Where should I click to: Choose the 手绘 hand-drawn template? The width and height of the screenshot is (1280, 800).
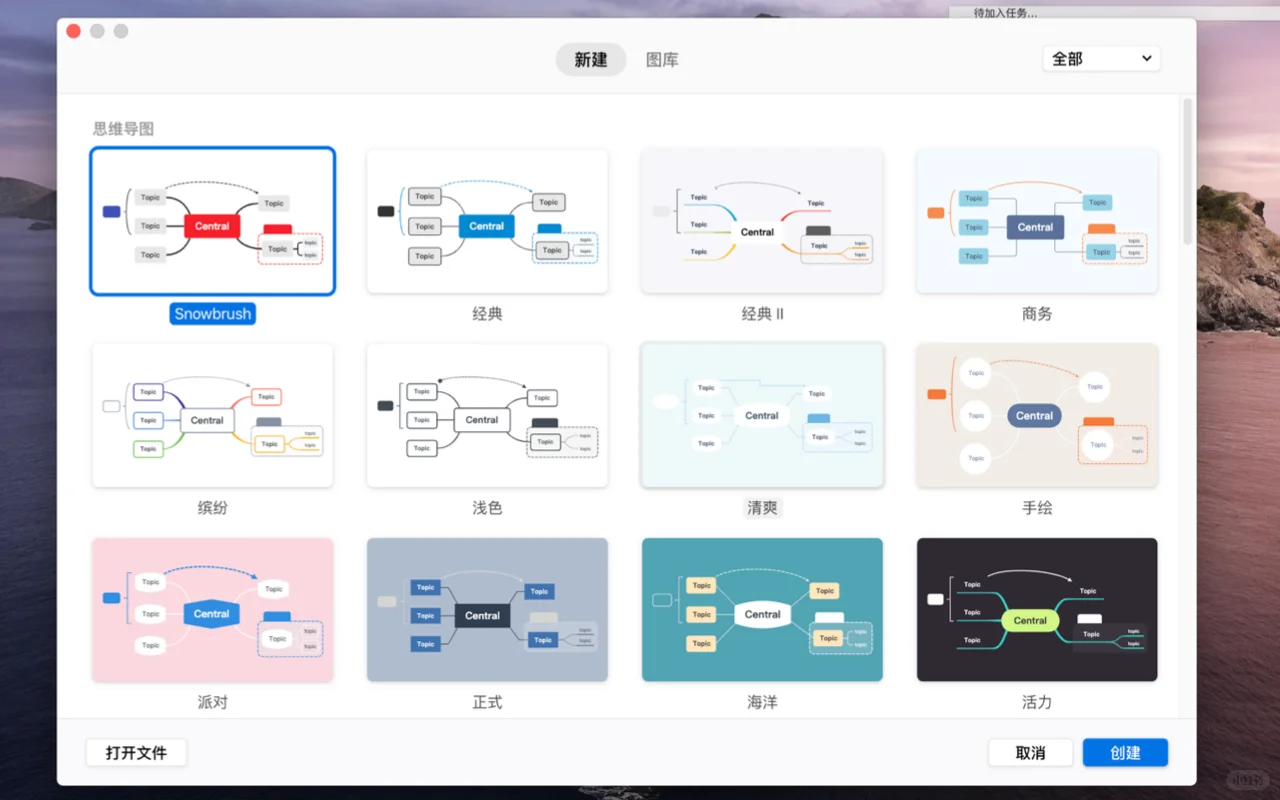tap(1037, 415)
